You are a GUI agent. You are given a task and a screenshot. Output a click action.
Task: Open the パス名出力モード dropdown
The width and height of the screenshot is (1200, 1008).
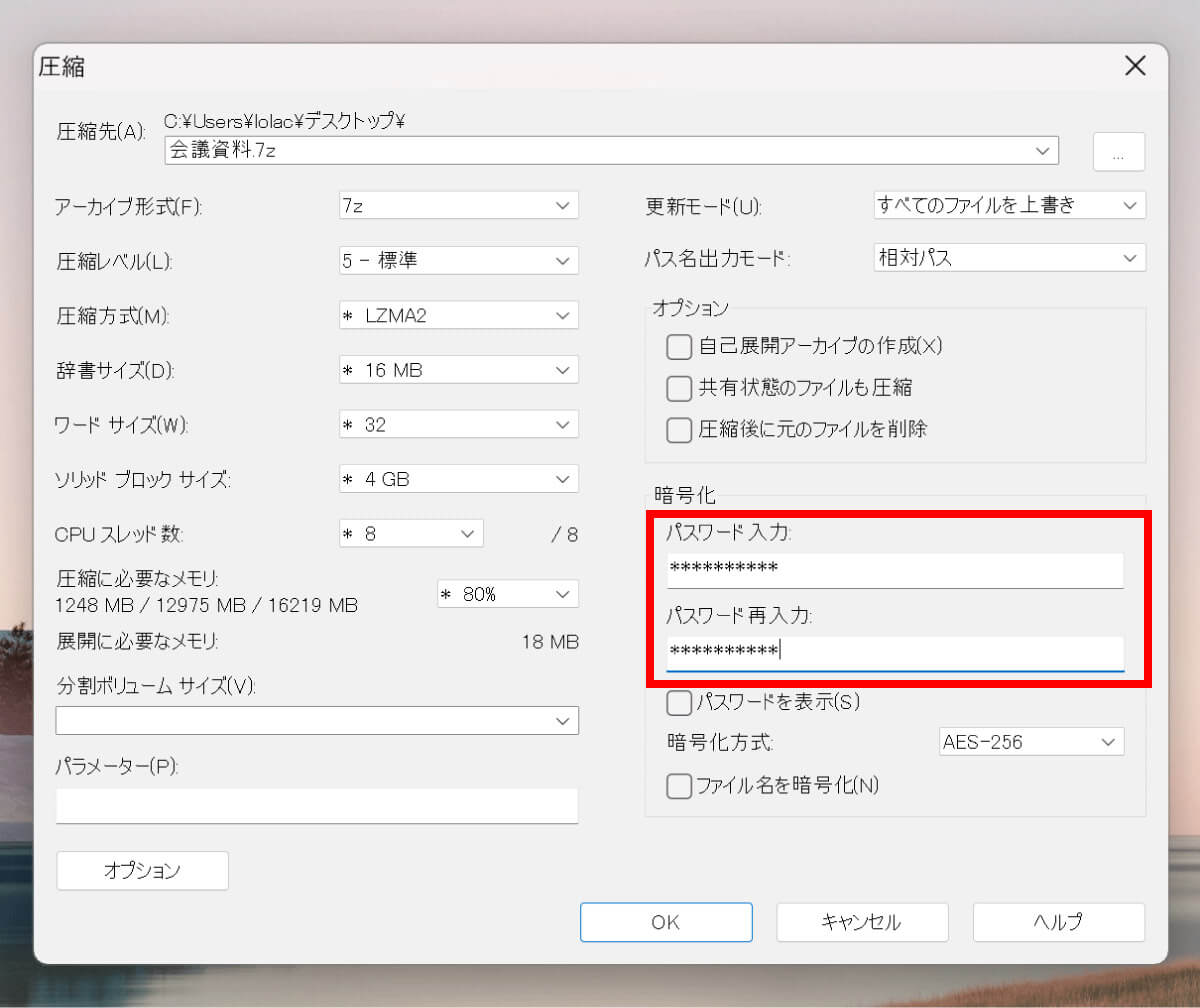click(1009, 257)
